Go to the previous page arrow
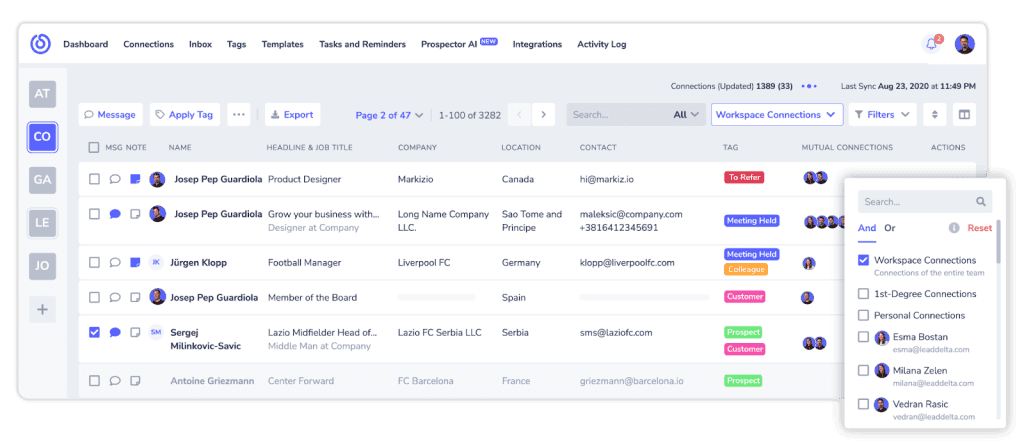 click(519, 114)
